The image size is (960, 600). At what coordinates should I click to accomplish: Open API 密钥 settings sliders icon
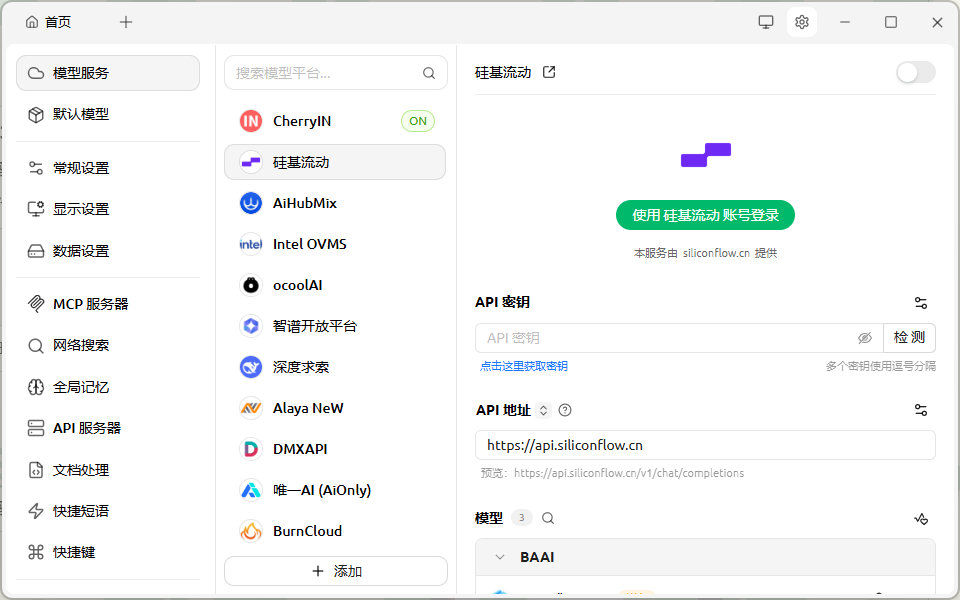tap(921, 302)
